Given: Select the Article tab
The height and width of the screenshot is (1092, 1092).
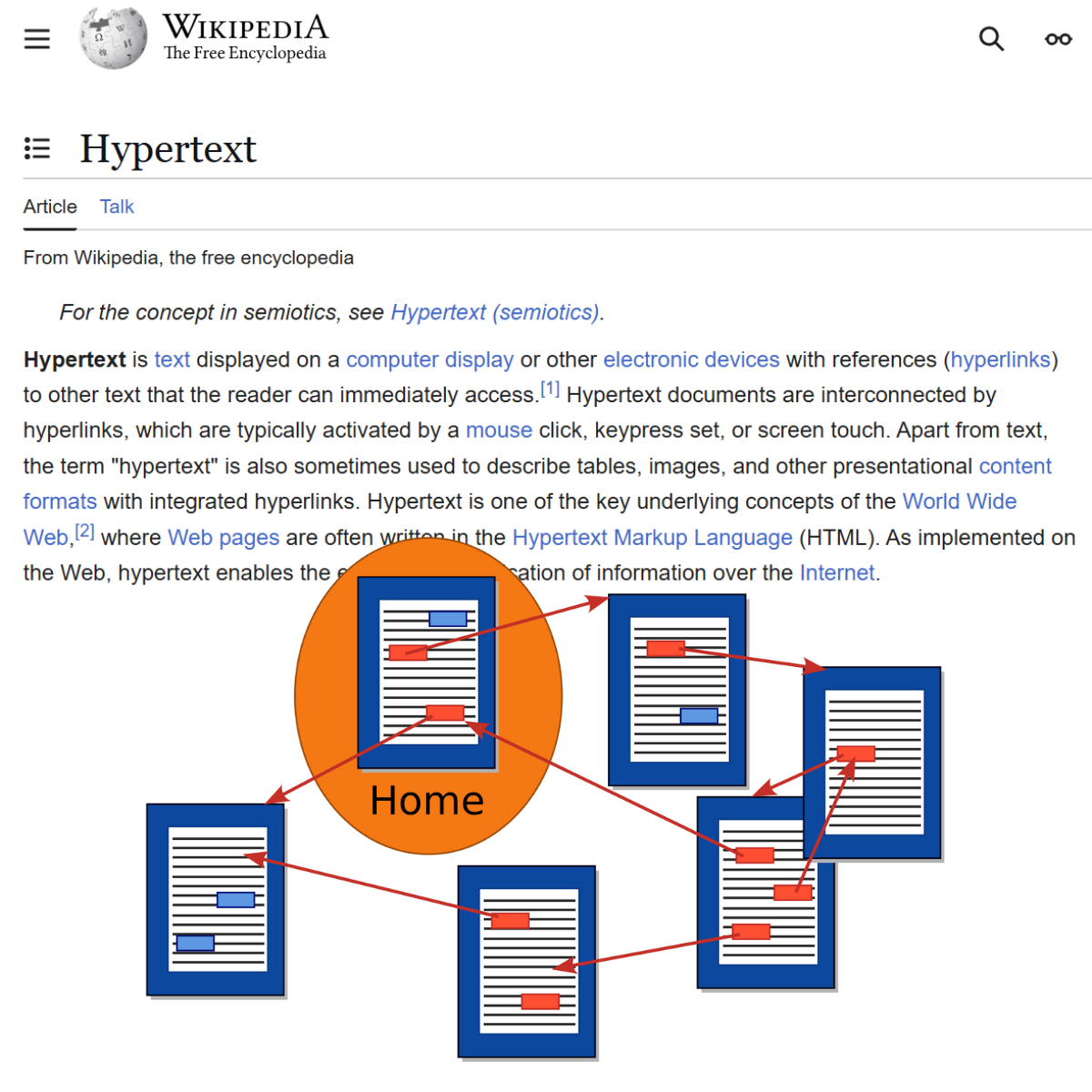Looking at the screenshot, I should (50, 207).
